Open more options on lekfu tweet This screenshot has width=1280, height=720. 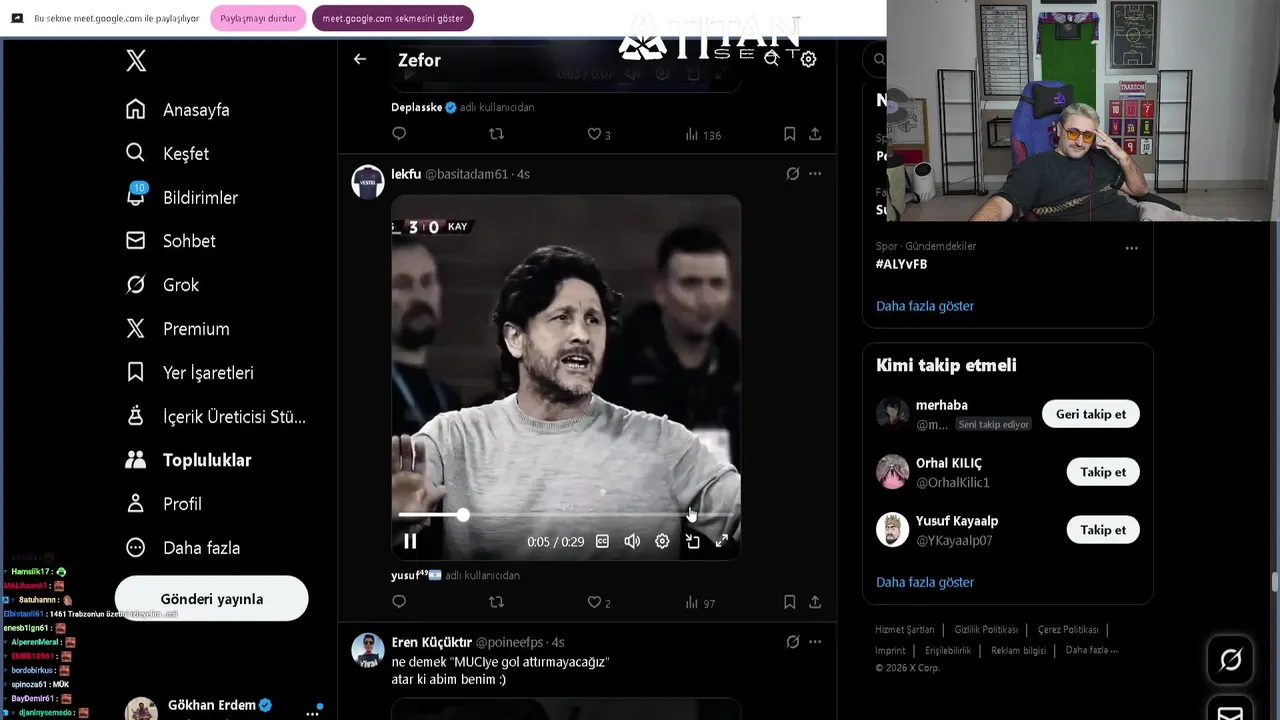815,174
